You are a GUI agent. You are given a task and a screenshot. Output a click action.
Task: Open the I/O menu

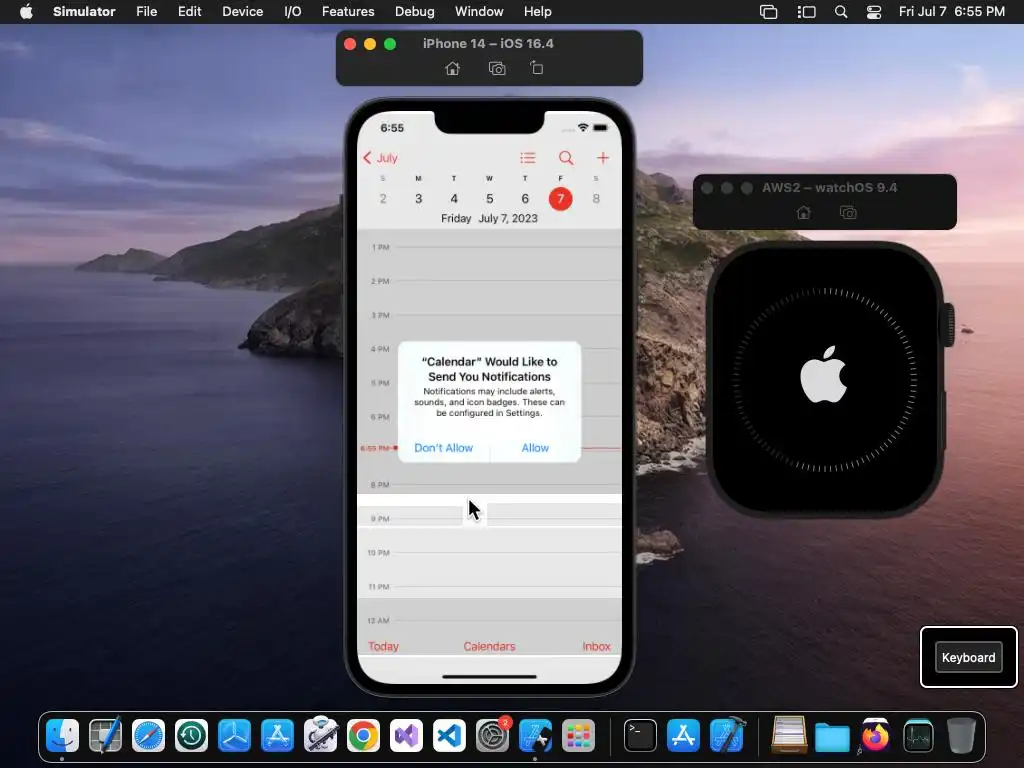click(293, 12)
